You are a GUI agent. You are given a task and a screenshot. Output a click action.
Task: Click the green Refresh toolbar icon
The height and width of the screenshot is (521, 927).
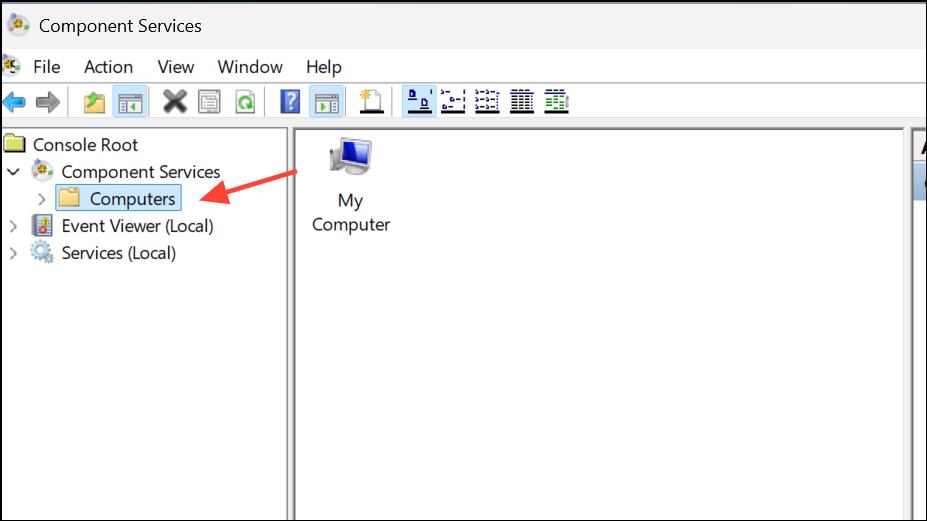pos(244,101)
